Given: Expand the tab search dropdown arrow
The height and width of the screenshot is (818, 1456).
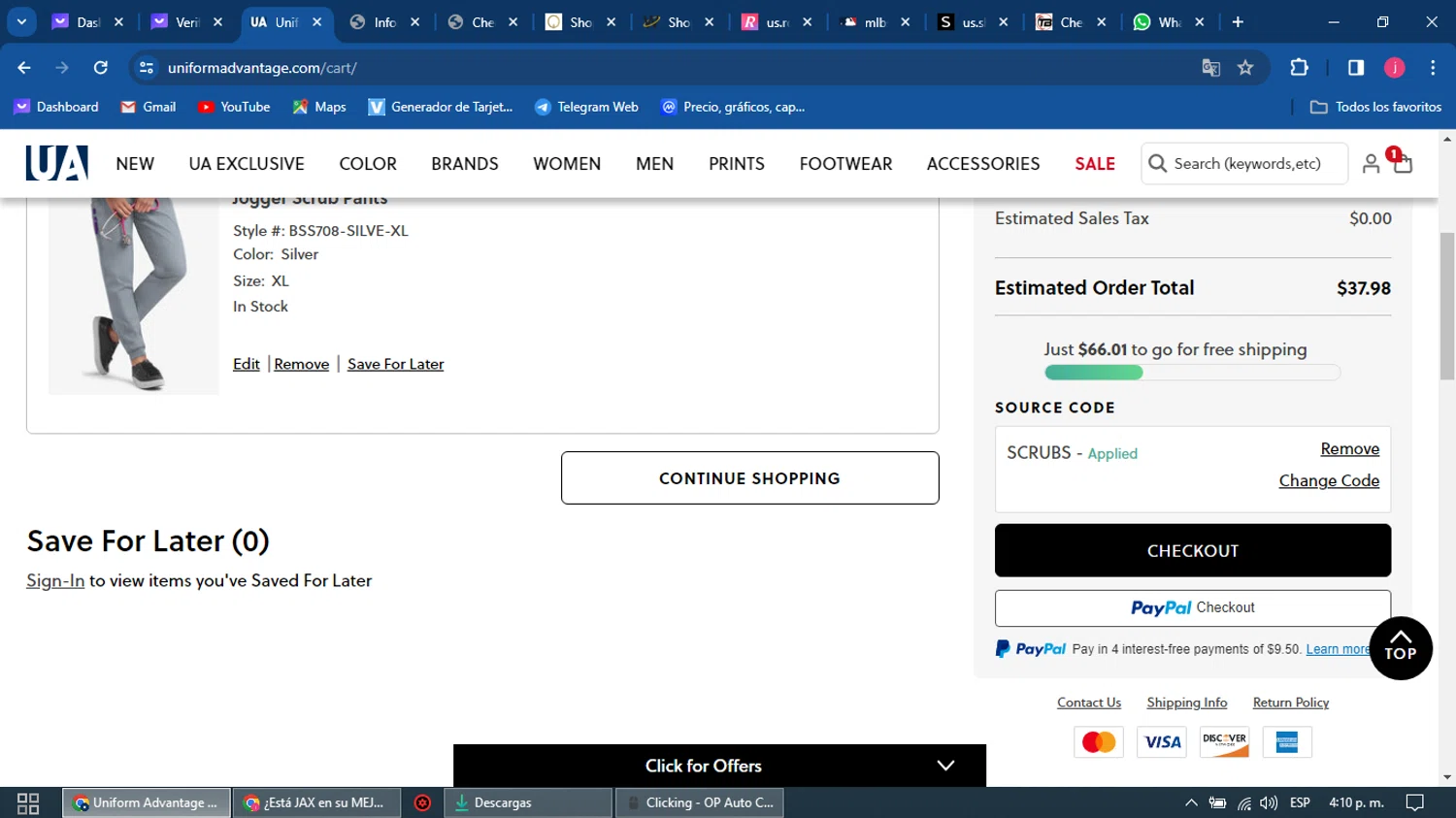Looking at the screenshot, I should click(21, 21).
